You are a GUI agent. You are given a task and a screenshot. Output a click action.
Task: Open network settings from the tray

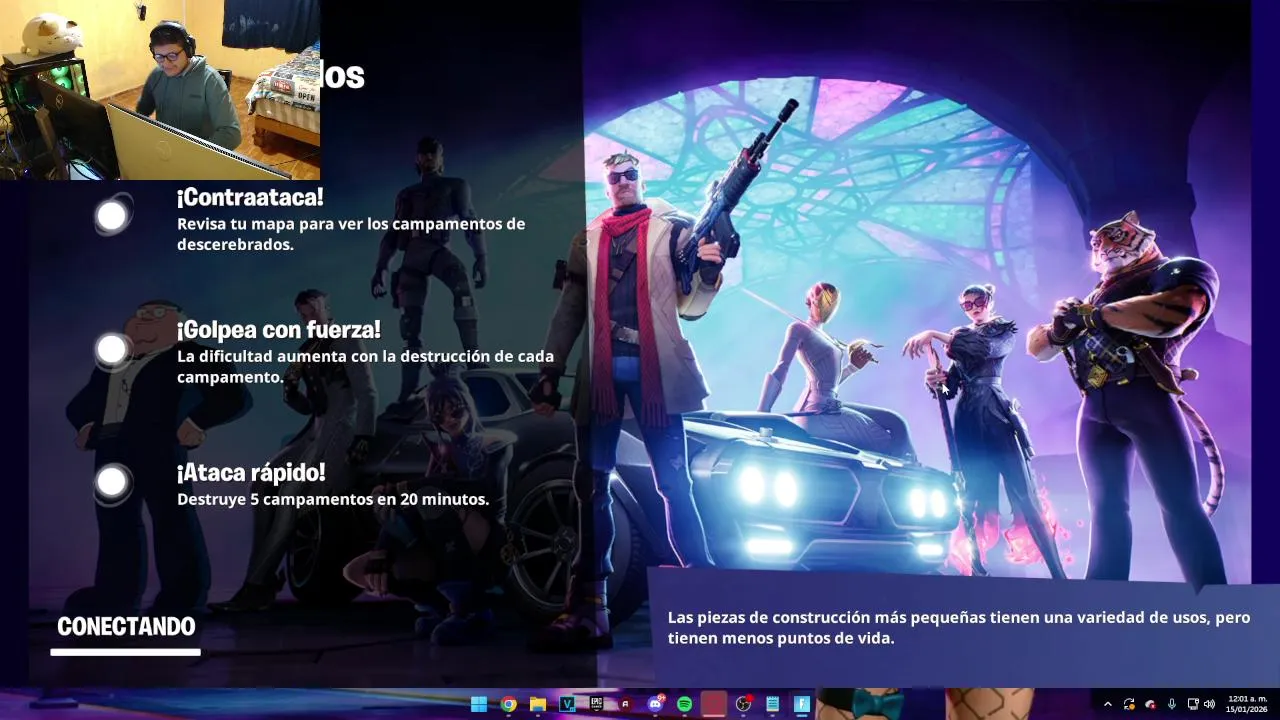click(x=1193, y=704)
